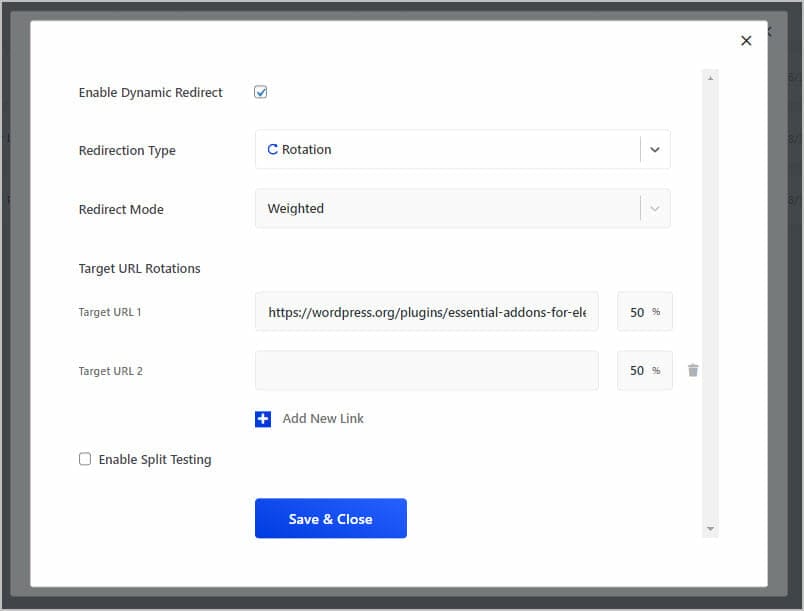Click the blue plus icon
This screenshot has height=611, width=804.
point(263,419)
